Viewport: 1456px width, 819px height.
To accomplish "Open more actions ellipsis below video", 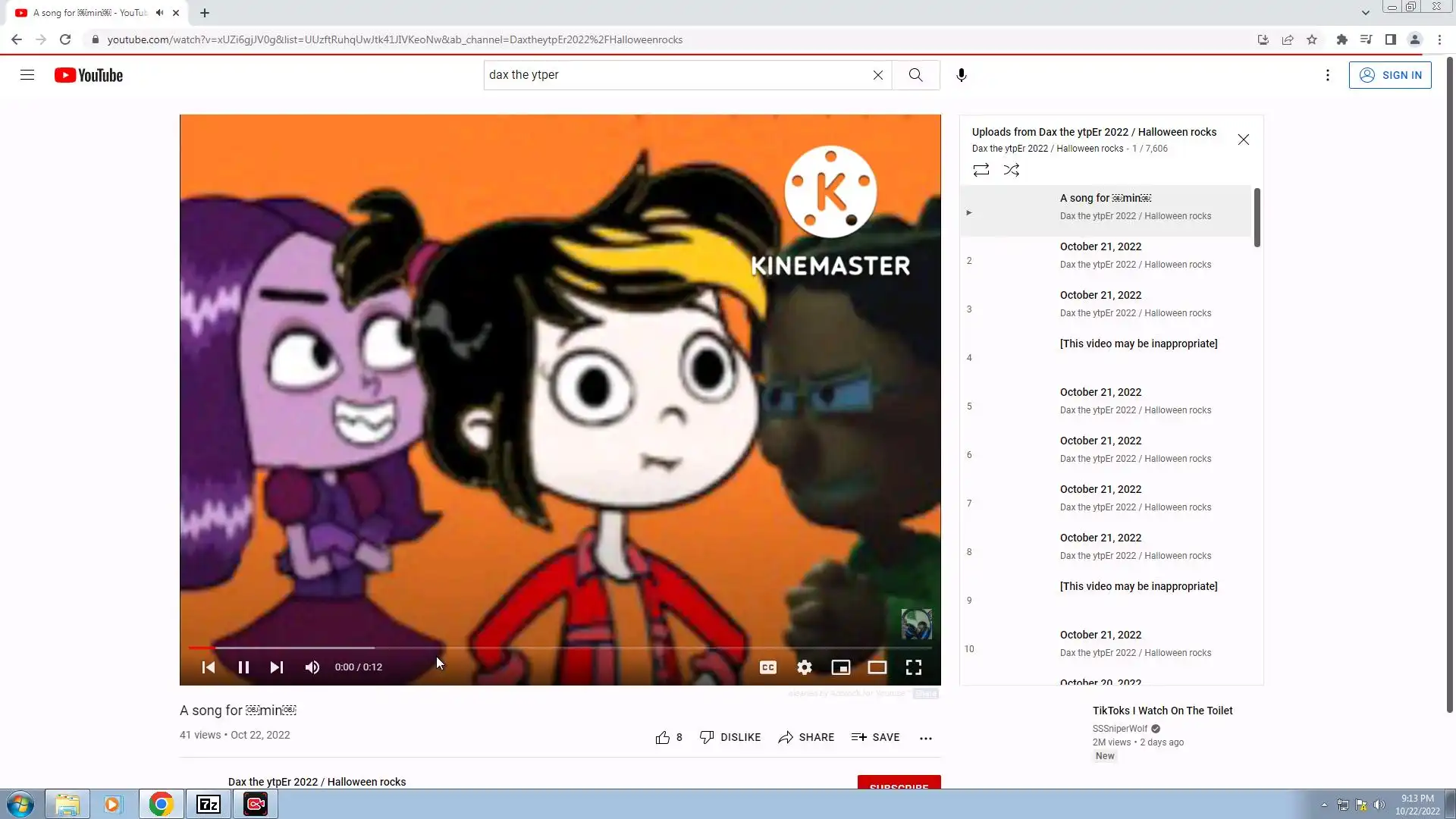I will point(925,738).
